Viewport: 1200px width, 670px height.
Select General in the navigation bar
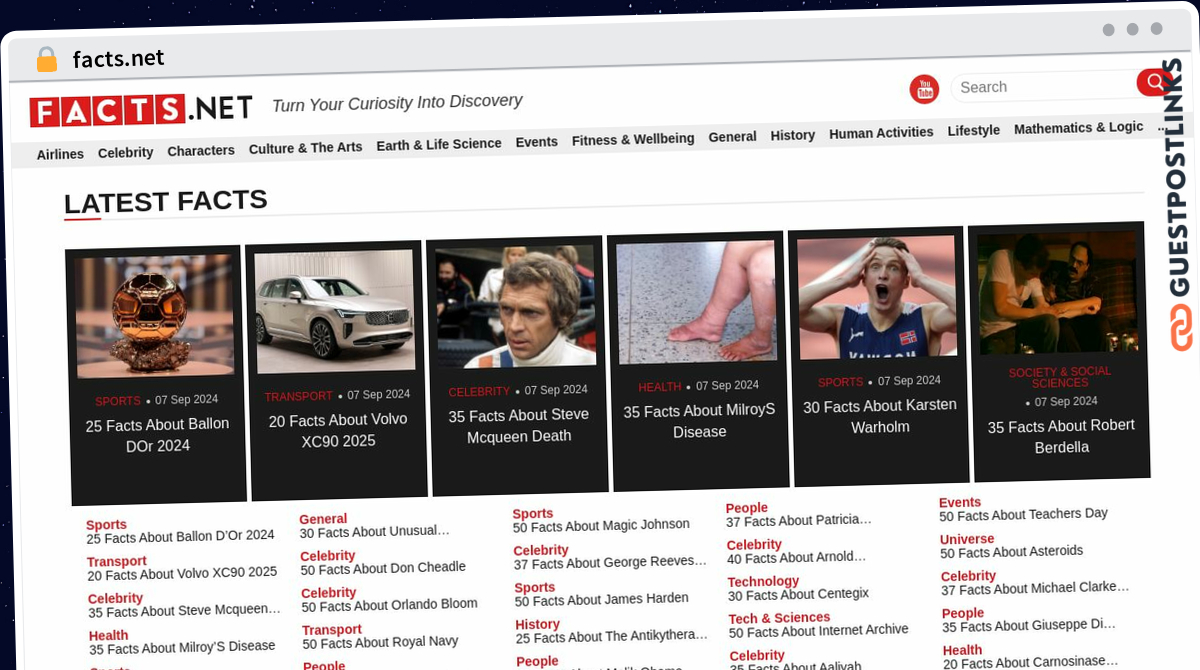click(732, 137)
